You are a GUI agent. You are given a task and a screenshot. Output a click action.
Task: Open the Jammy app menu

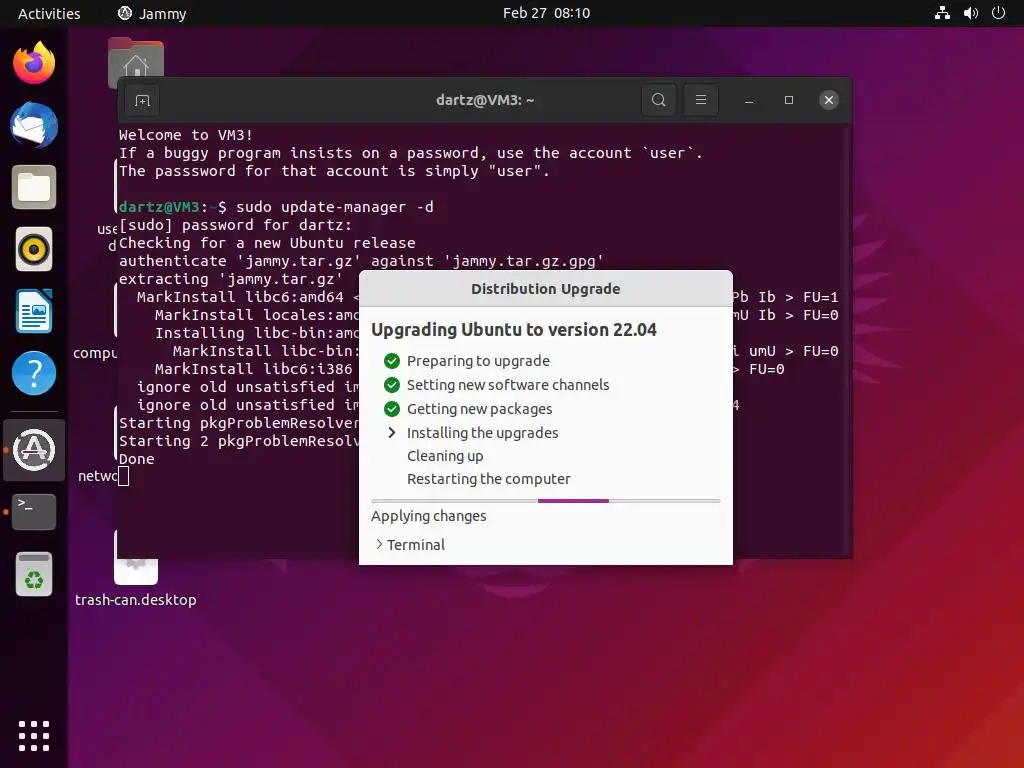tap(152, 14)
